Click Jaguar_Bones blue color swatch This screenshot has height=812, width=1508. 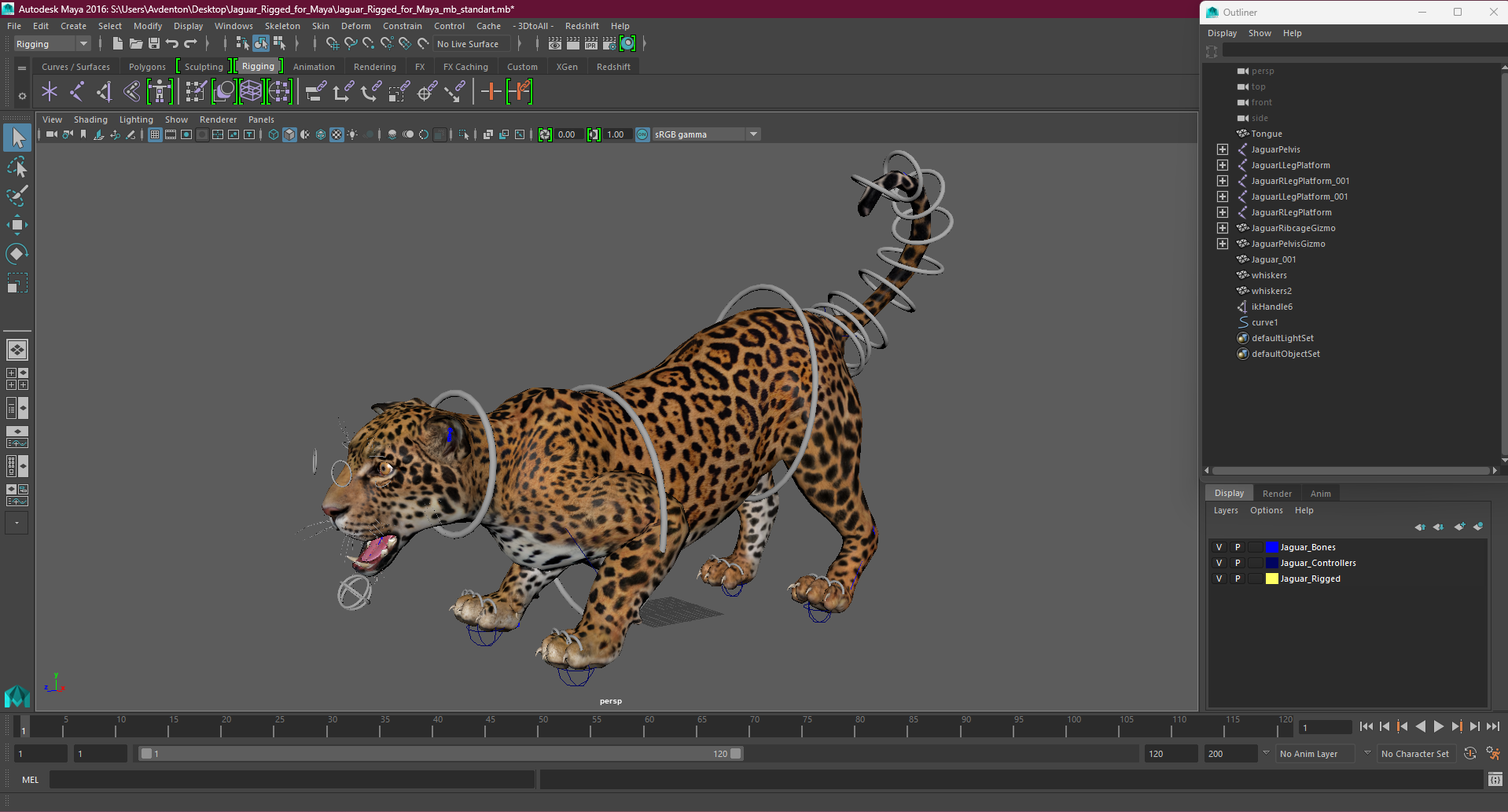click(1271, 547)
